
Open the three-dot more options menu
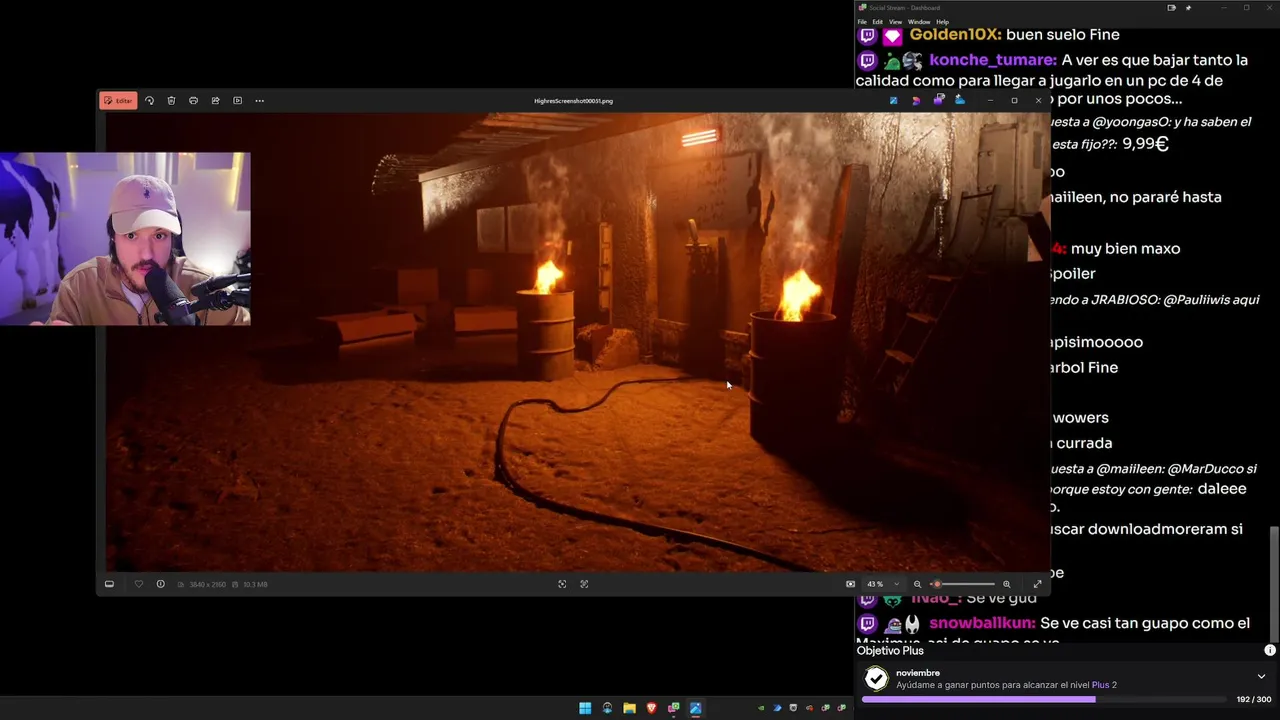click(x=259, y=101)
